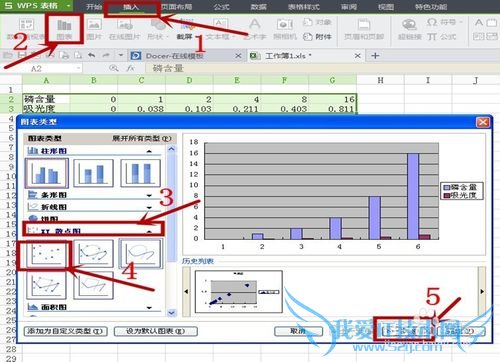Switch to the 开始 ribbon tab
500x362 pixels.
click(94, 7)
